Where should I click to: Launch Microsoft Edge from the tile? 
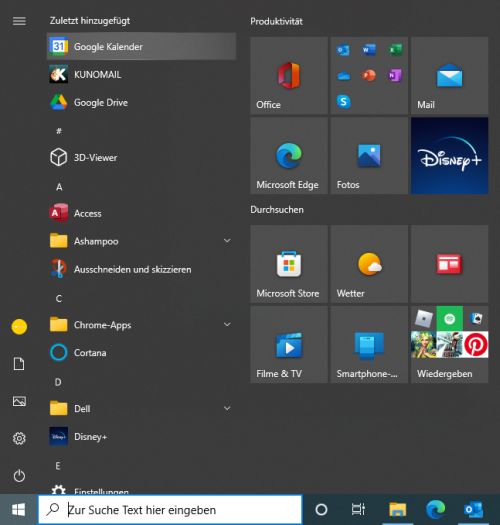coord(289,156)
